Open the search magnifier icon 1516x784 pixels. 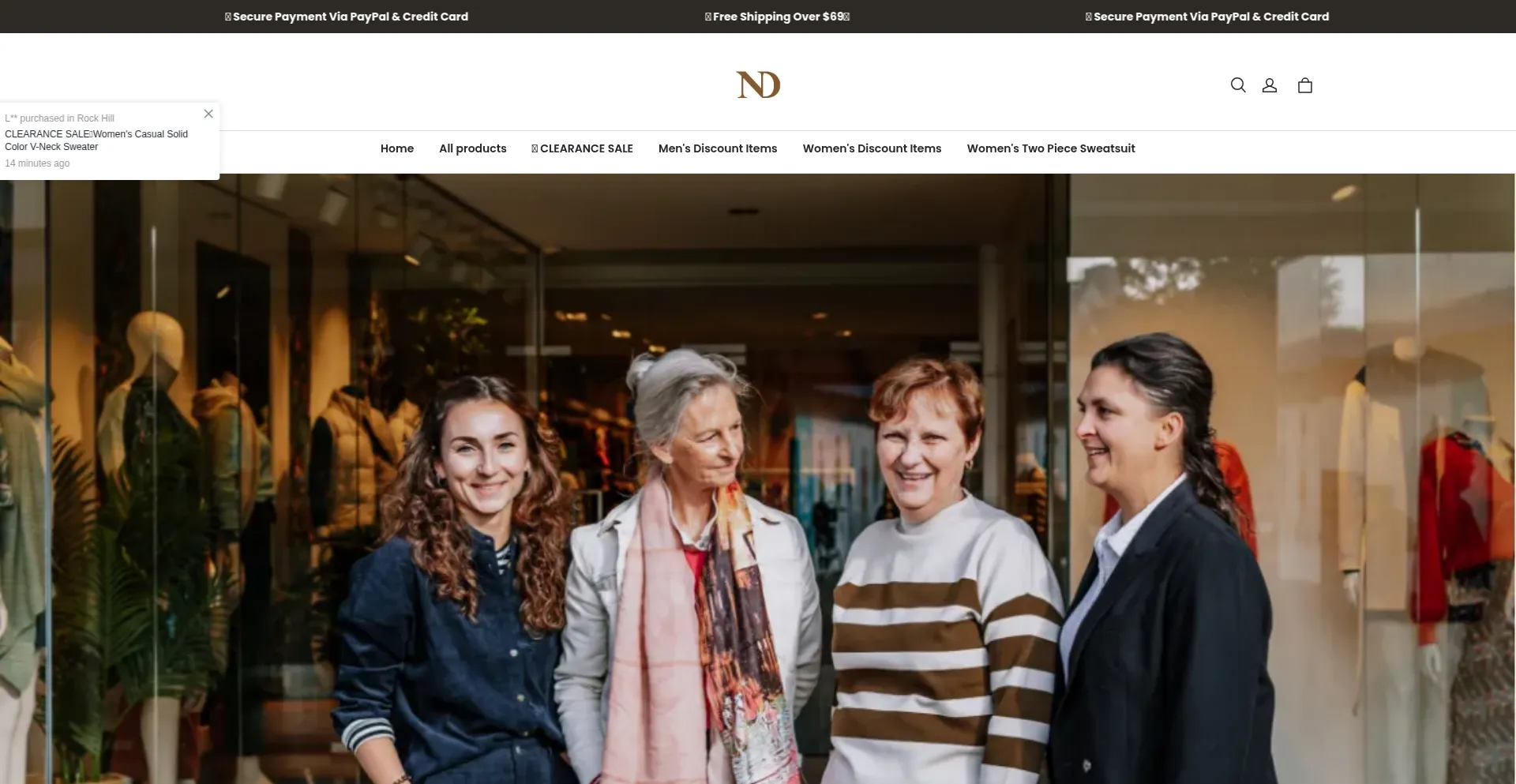click(1237, 85)
